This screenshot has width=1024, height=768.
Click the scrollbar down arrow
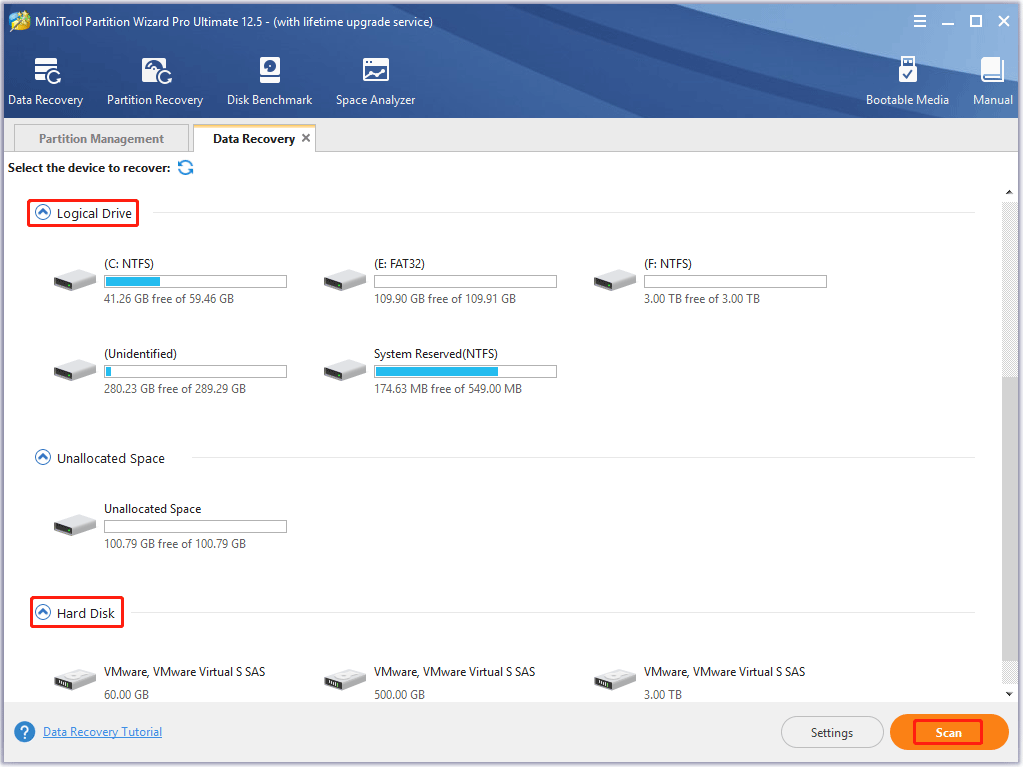(1009, 694)
